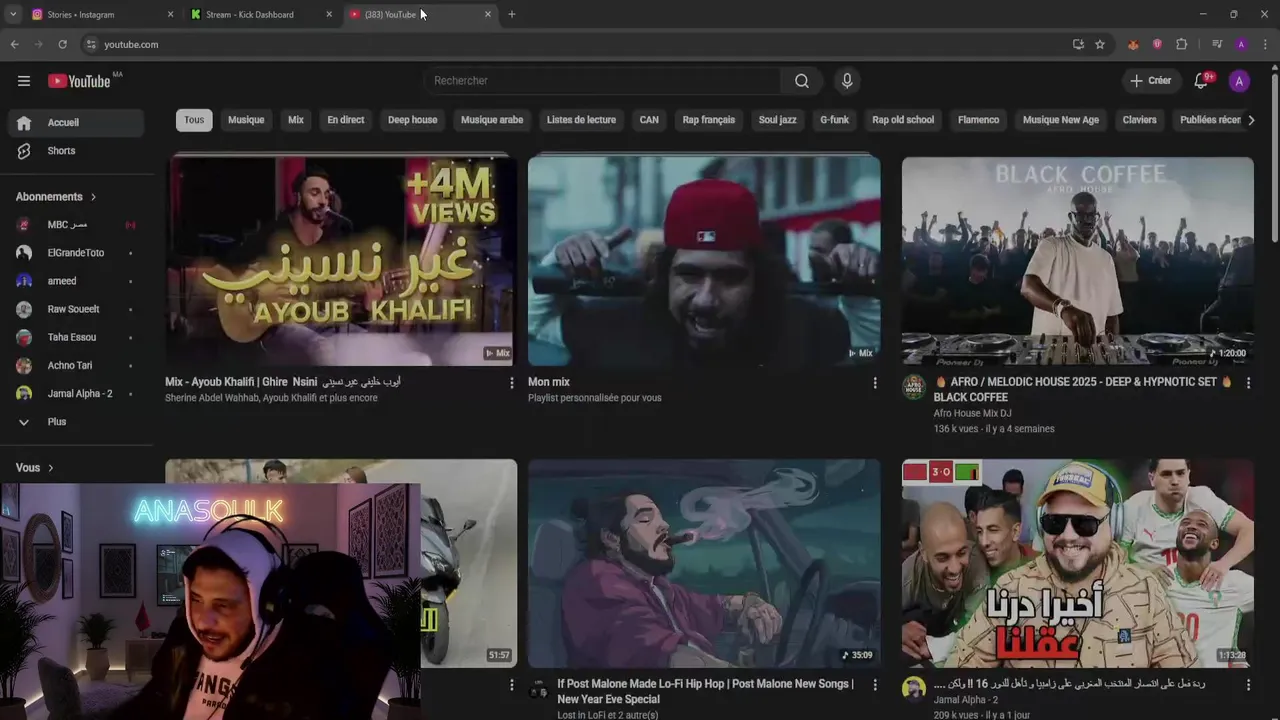
Task: Select the CAN filter chip
Action: click(649, 120)
